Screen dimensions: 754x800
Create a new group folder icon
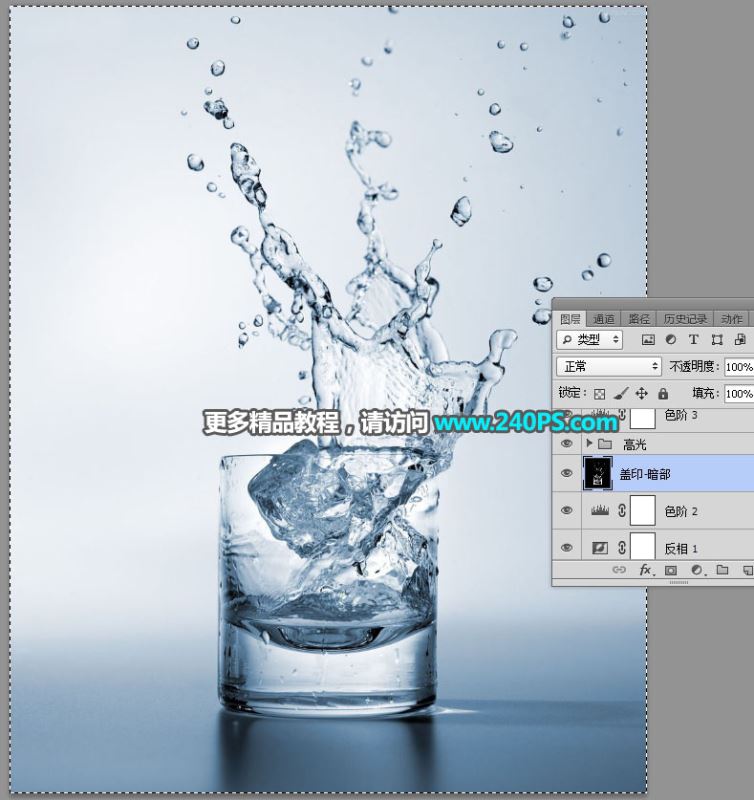(x=722, y=569)
